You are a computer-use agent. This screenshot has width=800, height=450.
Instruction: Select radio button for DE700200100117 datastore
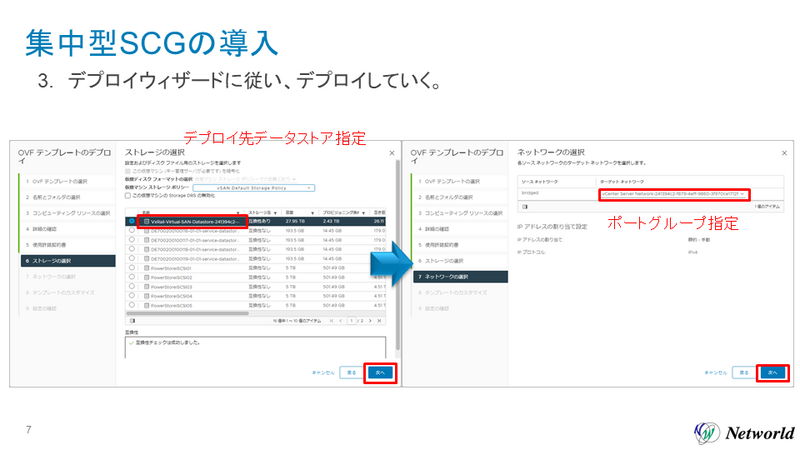click(132, 239)
